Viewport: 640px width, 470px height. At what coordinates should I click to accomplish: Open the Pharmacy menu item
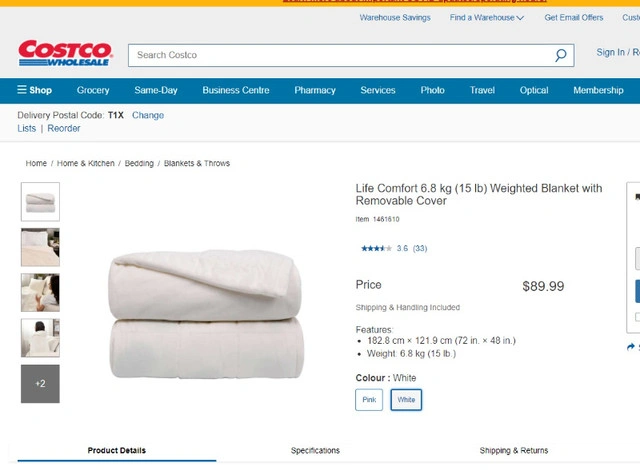(x=315, y=90)
